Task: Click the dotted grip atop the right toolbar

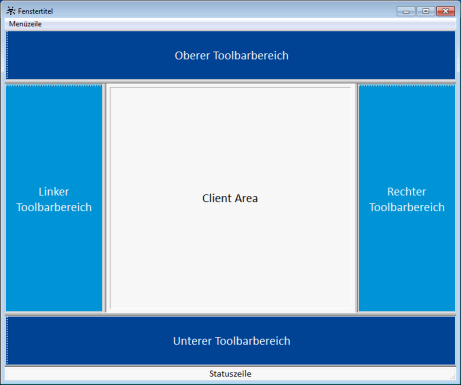Action: 407,86
